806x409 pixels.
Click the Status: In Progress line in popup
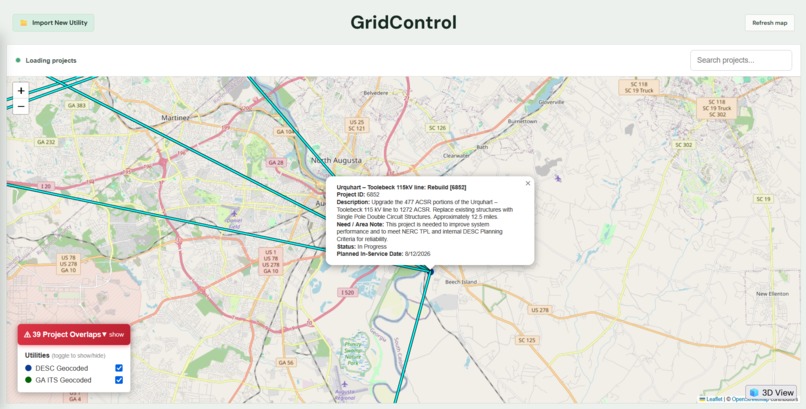(x=361, y=247)
